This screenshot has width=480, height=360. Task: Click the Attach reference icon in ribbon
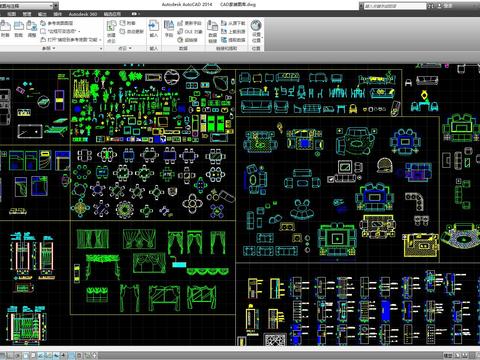click(5, 28)
